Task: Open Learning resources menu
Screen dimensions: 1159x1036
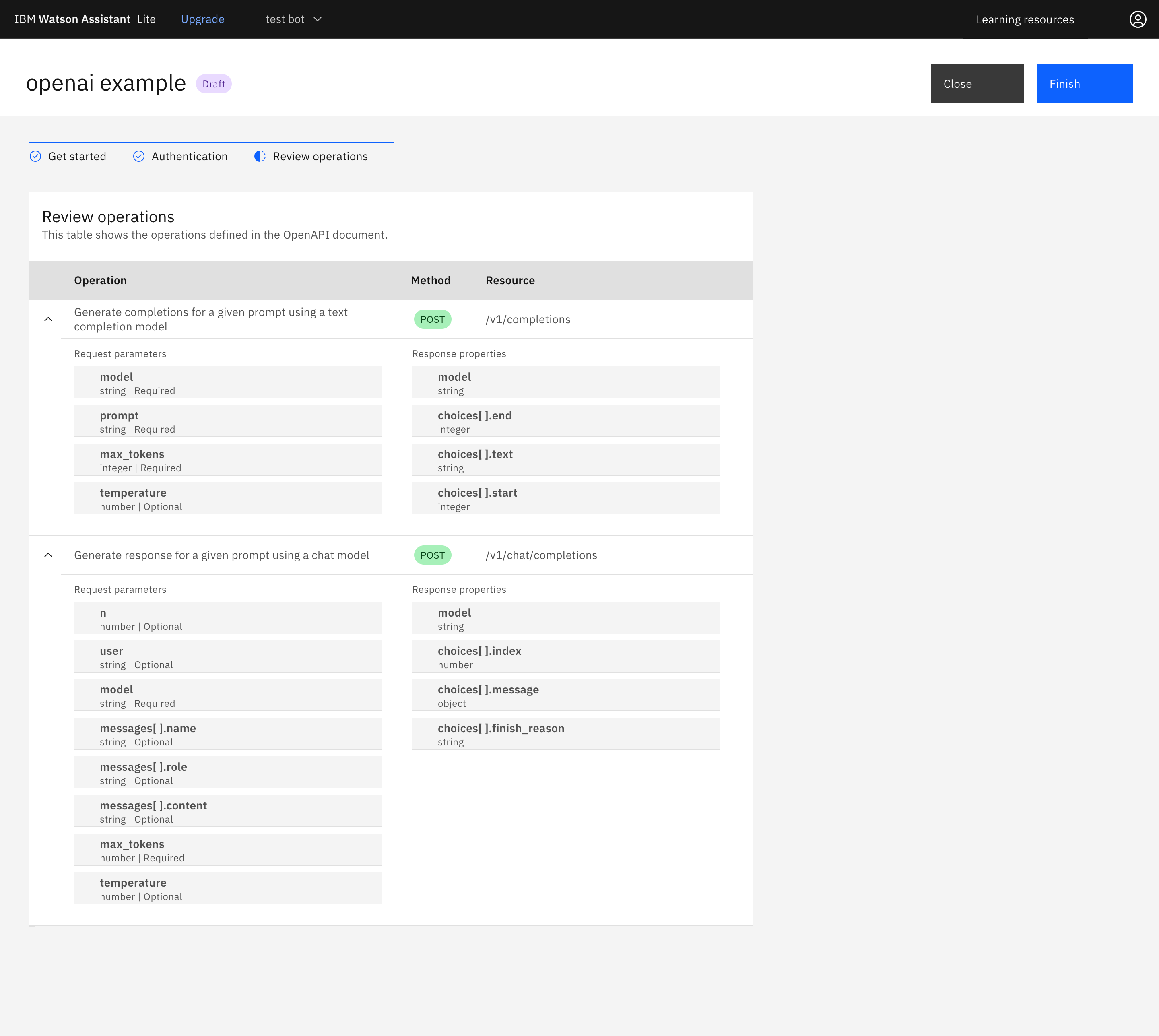Action: 1025,19
